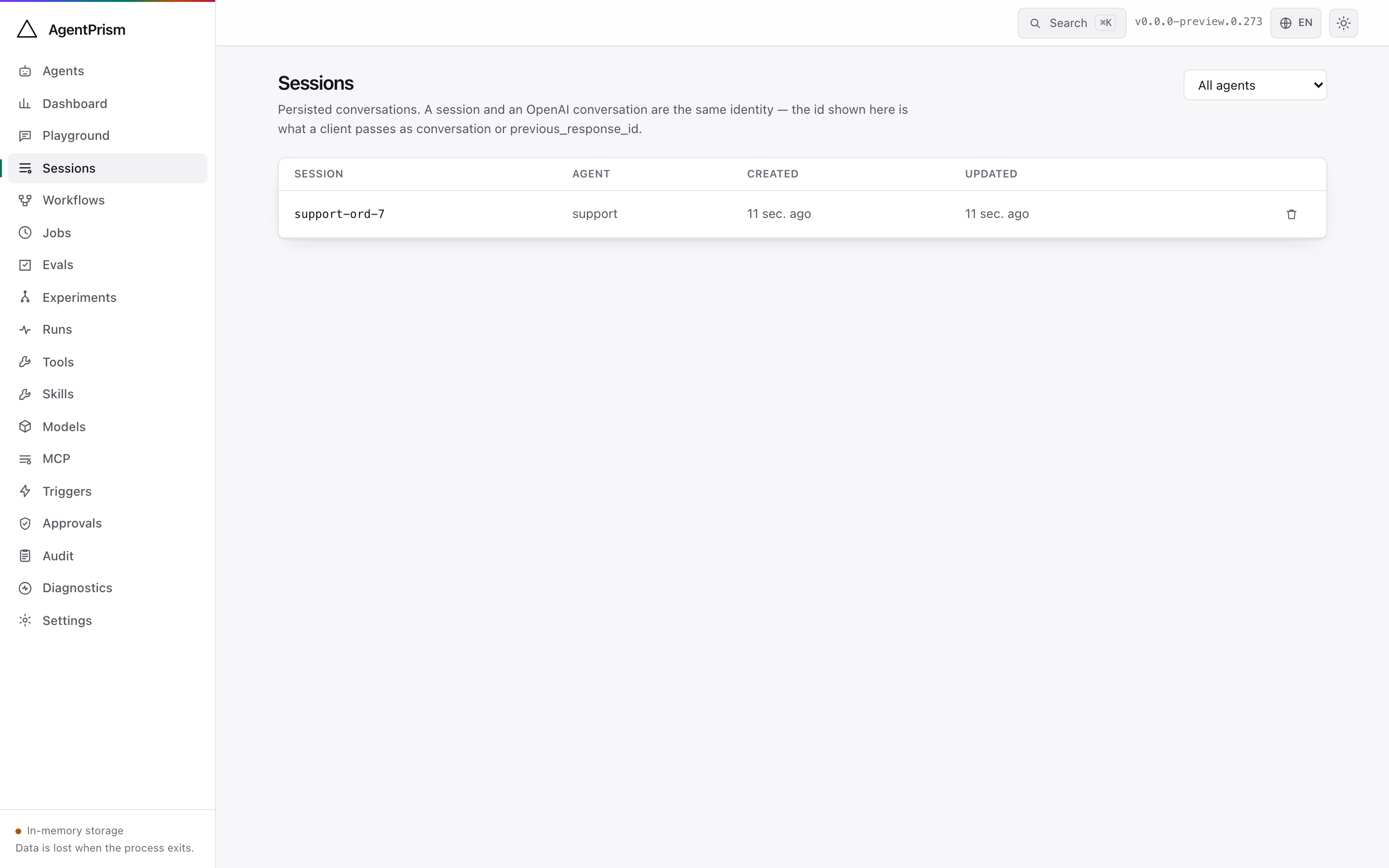Sort by the Created column header

773,174
